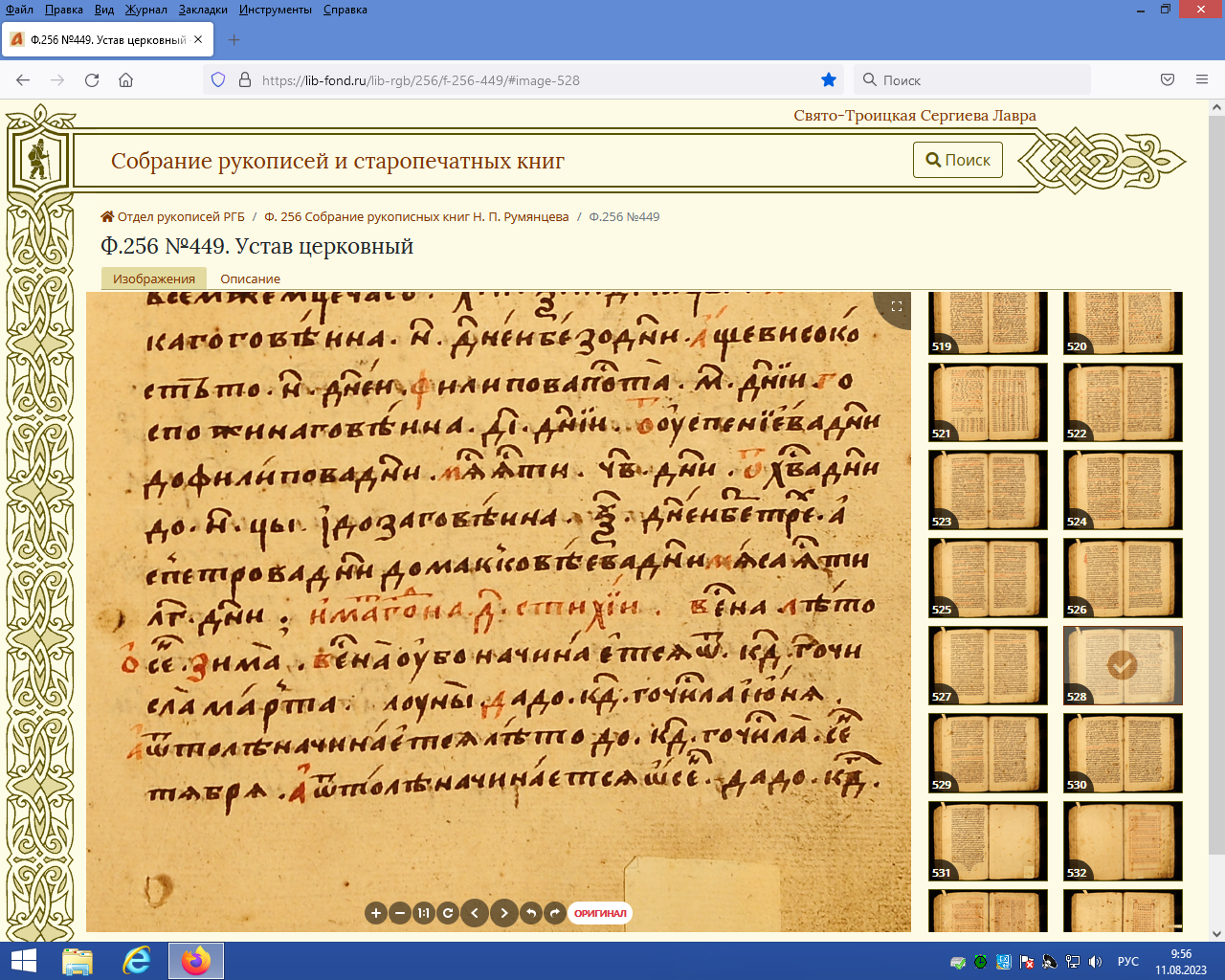The height and width of the screenshot is (980, 1225).
Task: Reset manuscript zoom to 1:1
Action: 424,913
